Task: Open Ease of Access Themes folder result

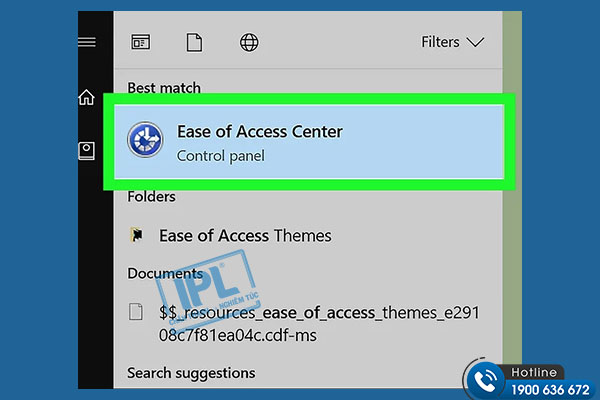Action: click(245, 235)
